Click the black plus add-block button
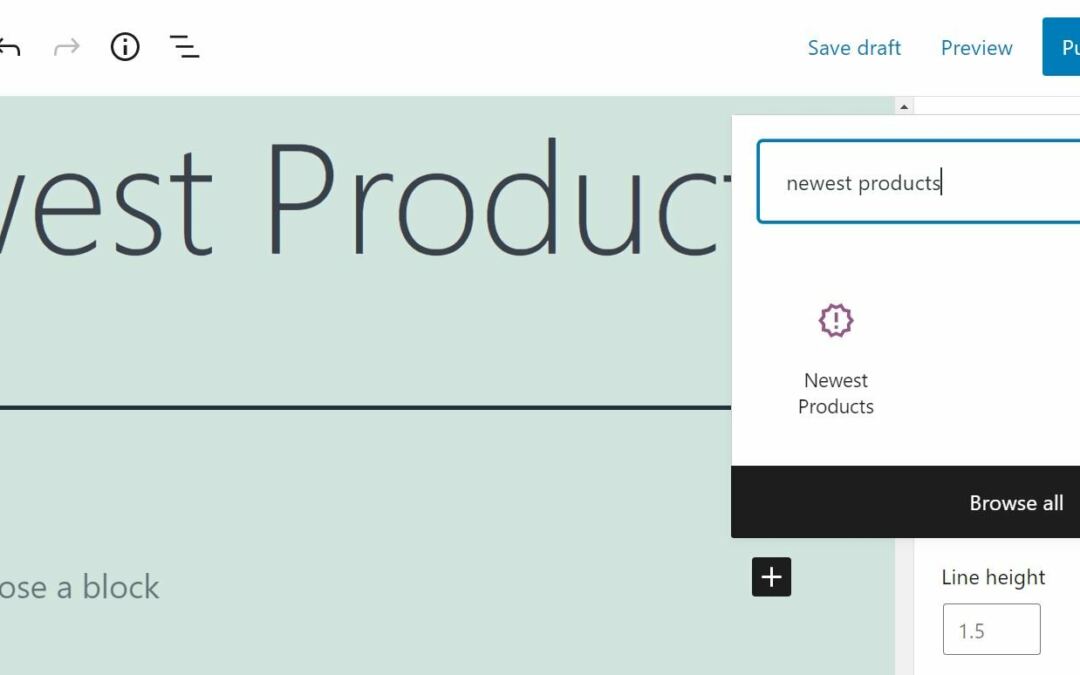This screenshot has height=675, width=1080. click(771, 577)
